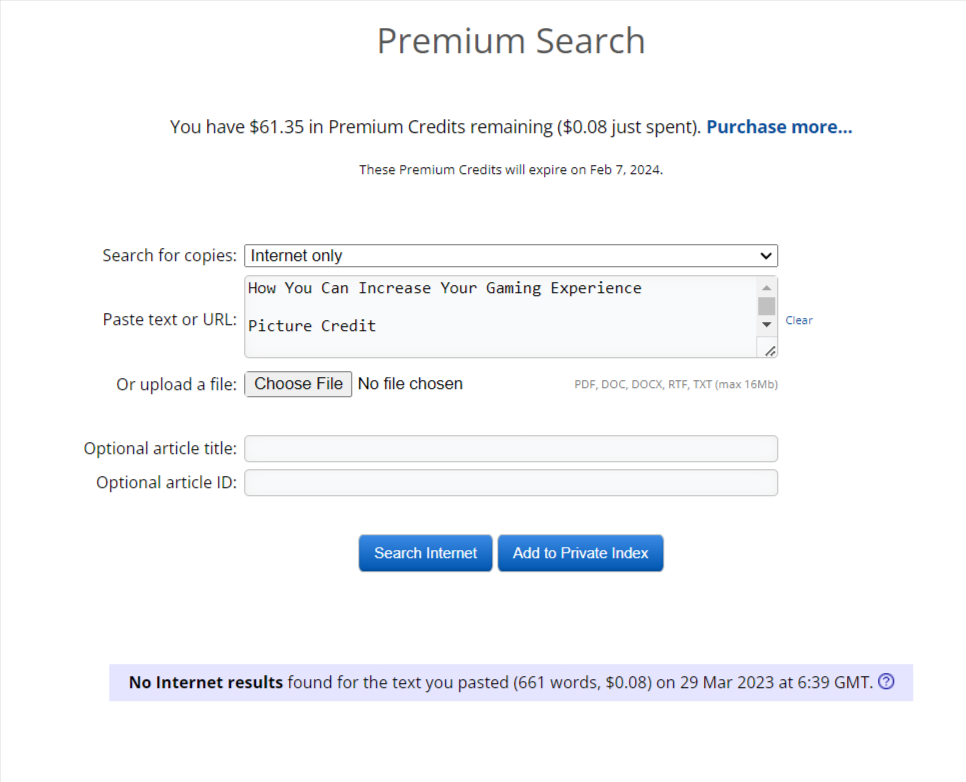Click the text area scrollbar thumb
966x782 pixels.
[766, 306]
